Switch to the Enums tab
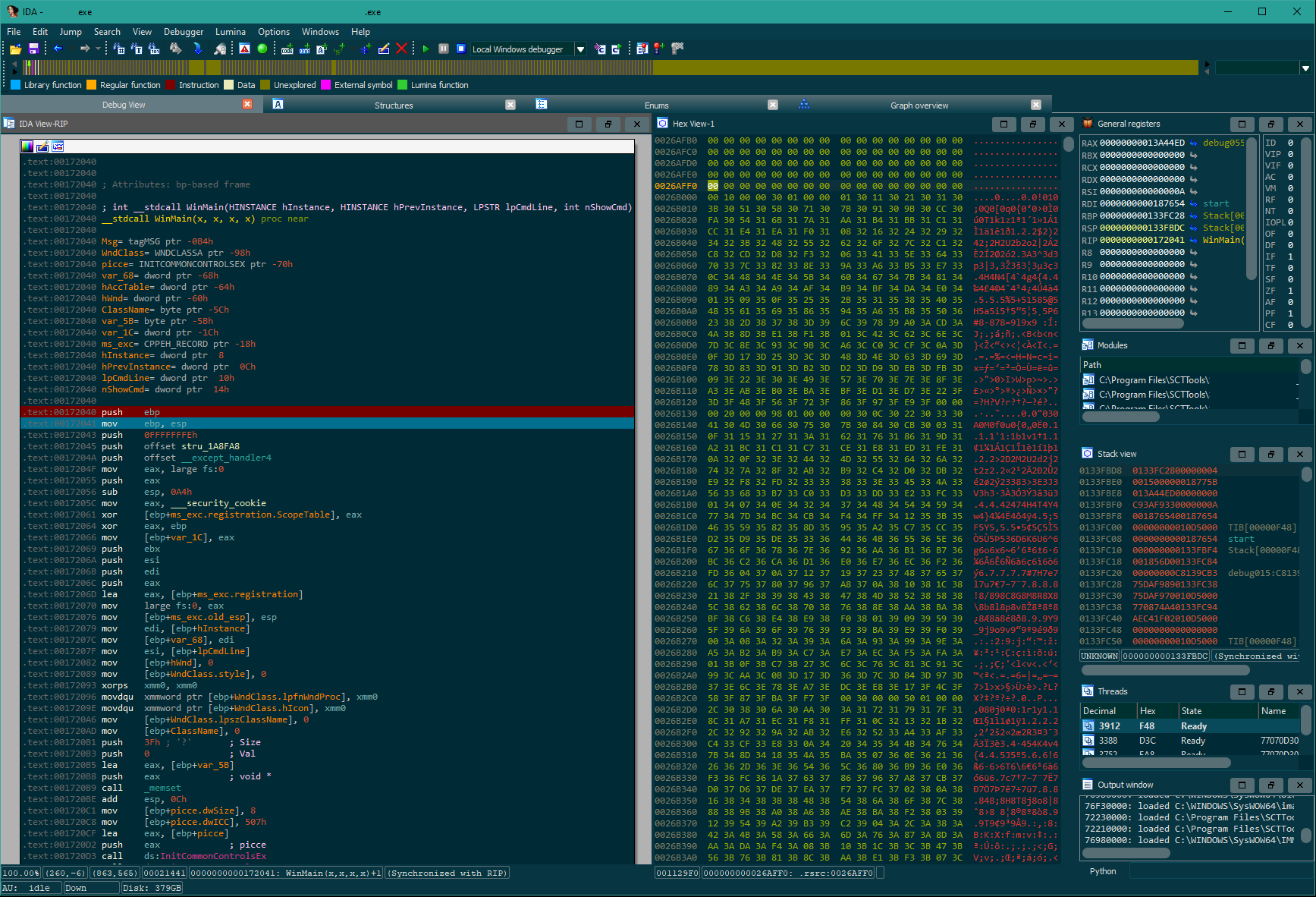This screenshot has height=897, width=1316. click(656, 105)
